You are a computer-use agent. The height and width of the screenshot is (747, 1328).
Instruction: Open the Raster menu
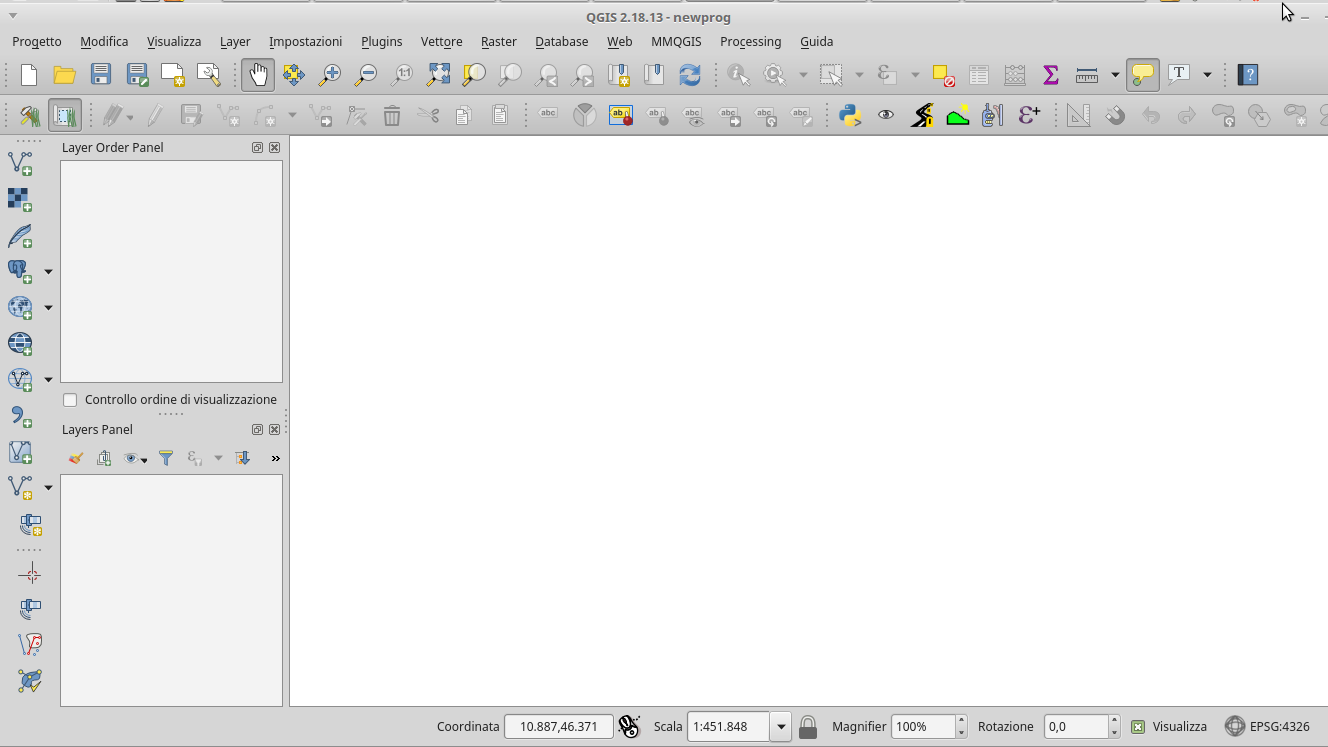499,42
